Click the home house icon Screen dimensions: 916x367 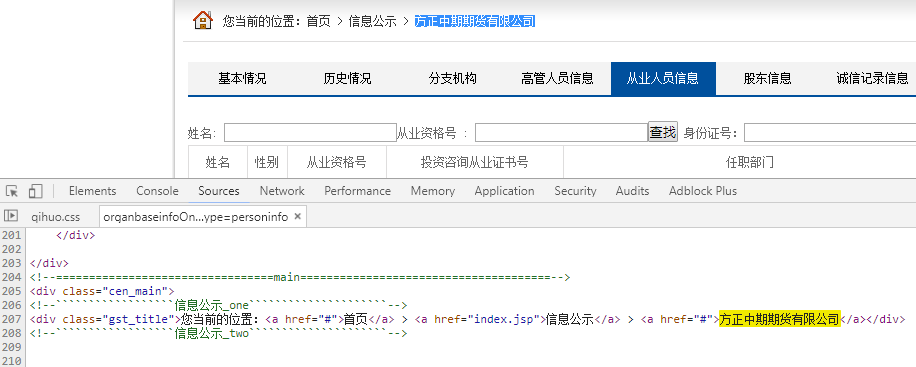203,20
